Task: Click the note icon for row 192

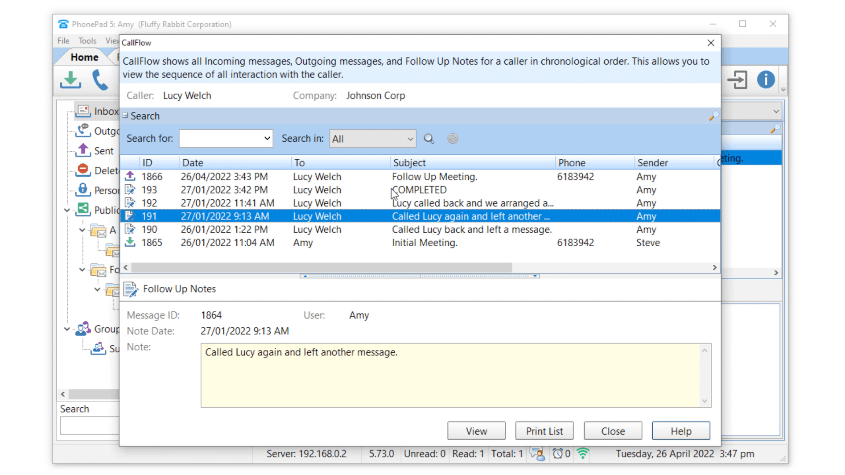Action: (130, 203)
